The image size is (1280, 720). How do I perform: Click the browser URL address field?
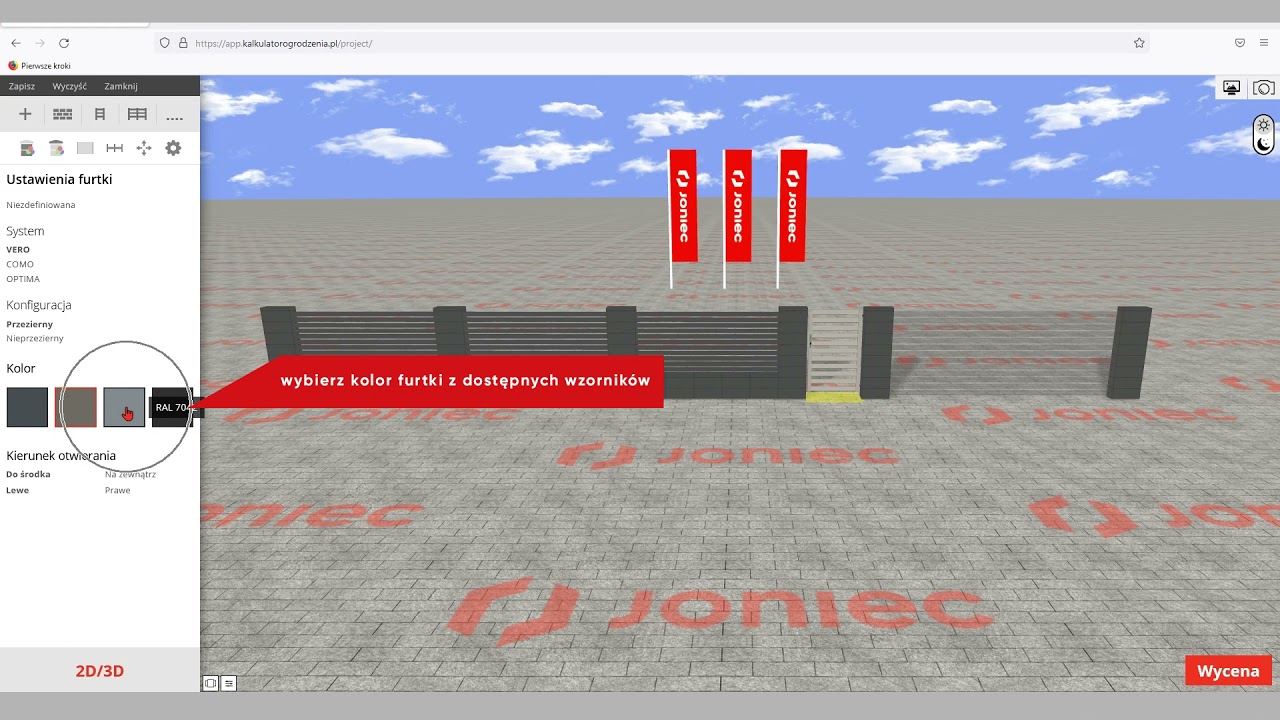click(650, 43)
